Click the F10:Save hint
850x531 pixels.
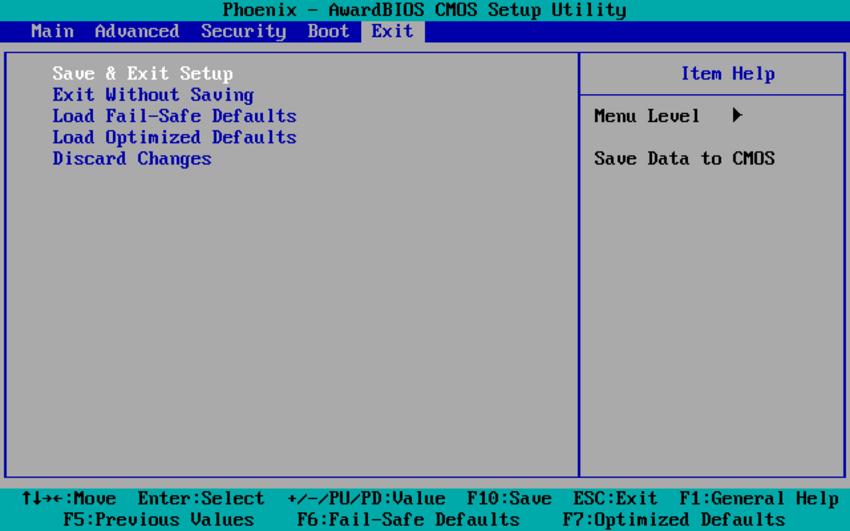click(509, 498)
